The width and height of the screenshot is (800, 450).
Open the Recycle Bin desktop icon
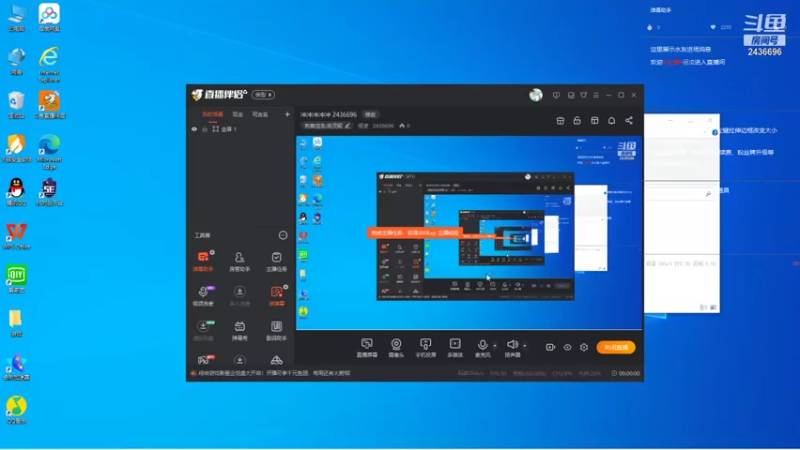(x=16, y=105)
